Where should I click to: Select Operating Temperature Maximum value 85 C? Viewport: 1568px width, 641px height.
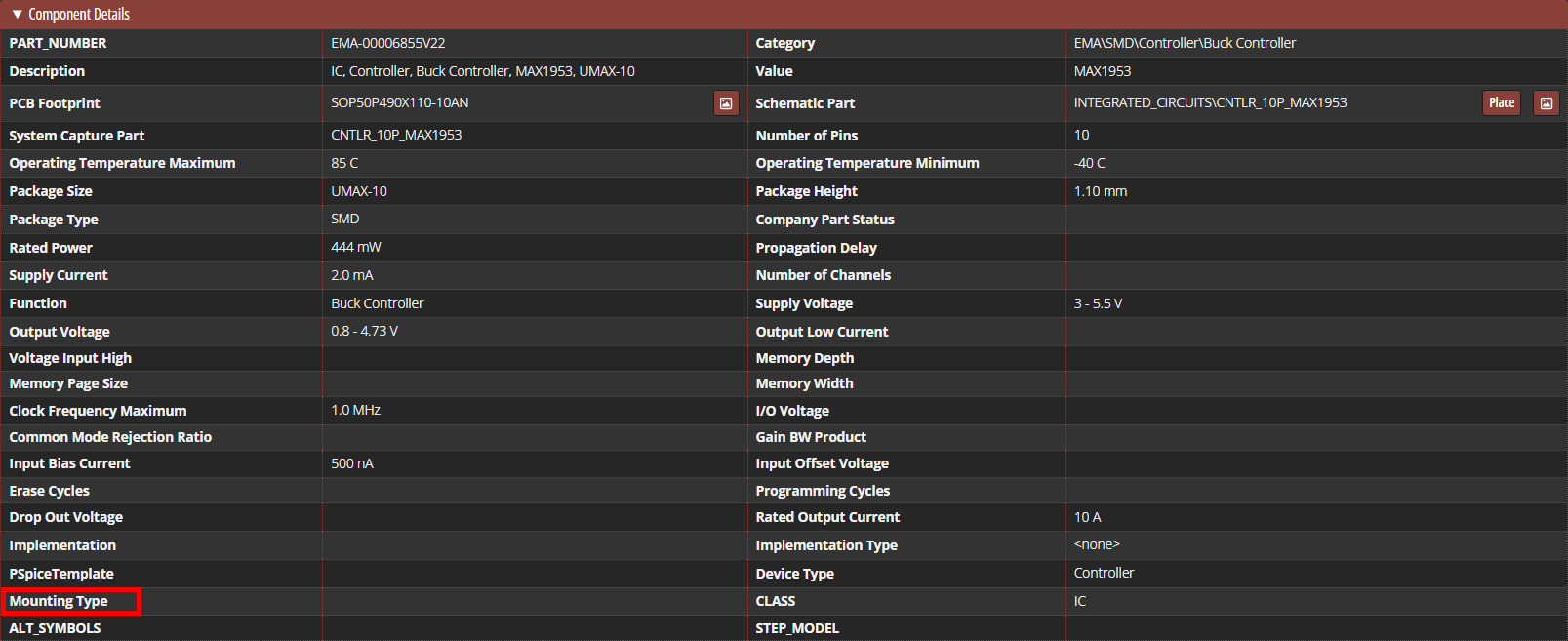[344, 163]
